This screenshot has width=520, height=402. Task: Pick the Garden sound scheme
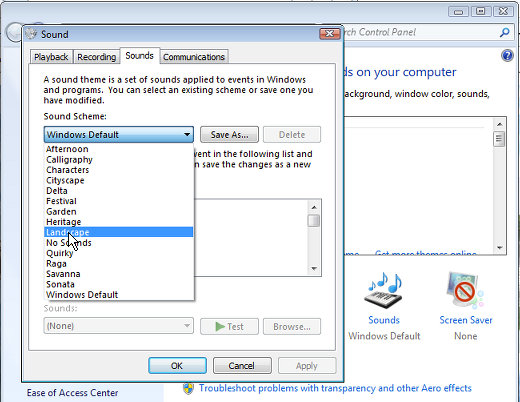point(119,211)
